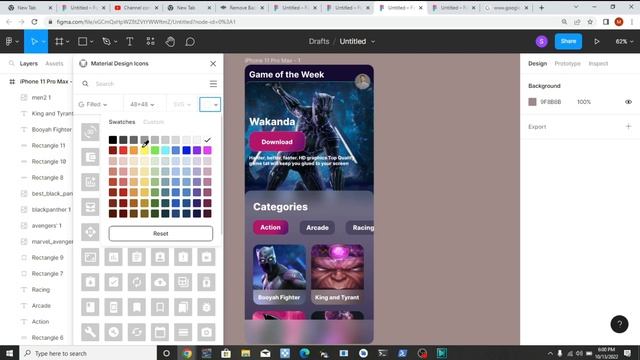Viewport: 640px width, 360px height.
Task: Click the Layers search magnifier icon
Action: tap(11, 64)
